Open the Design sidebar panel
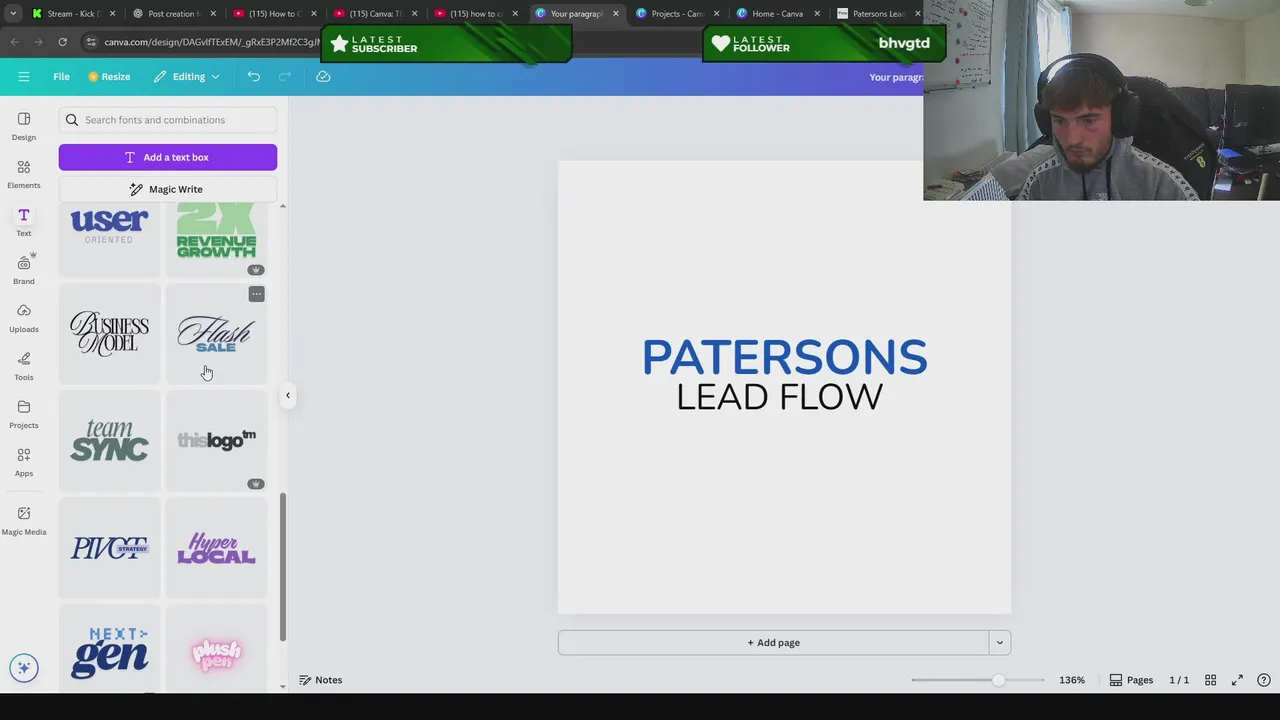The height and width of the screenshot is (720, 1280). click(24, 126)
